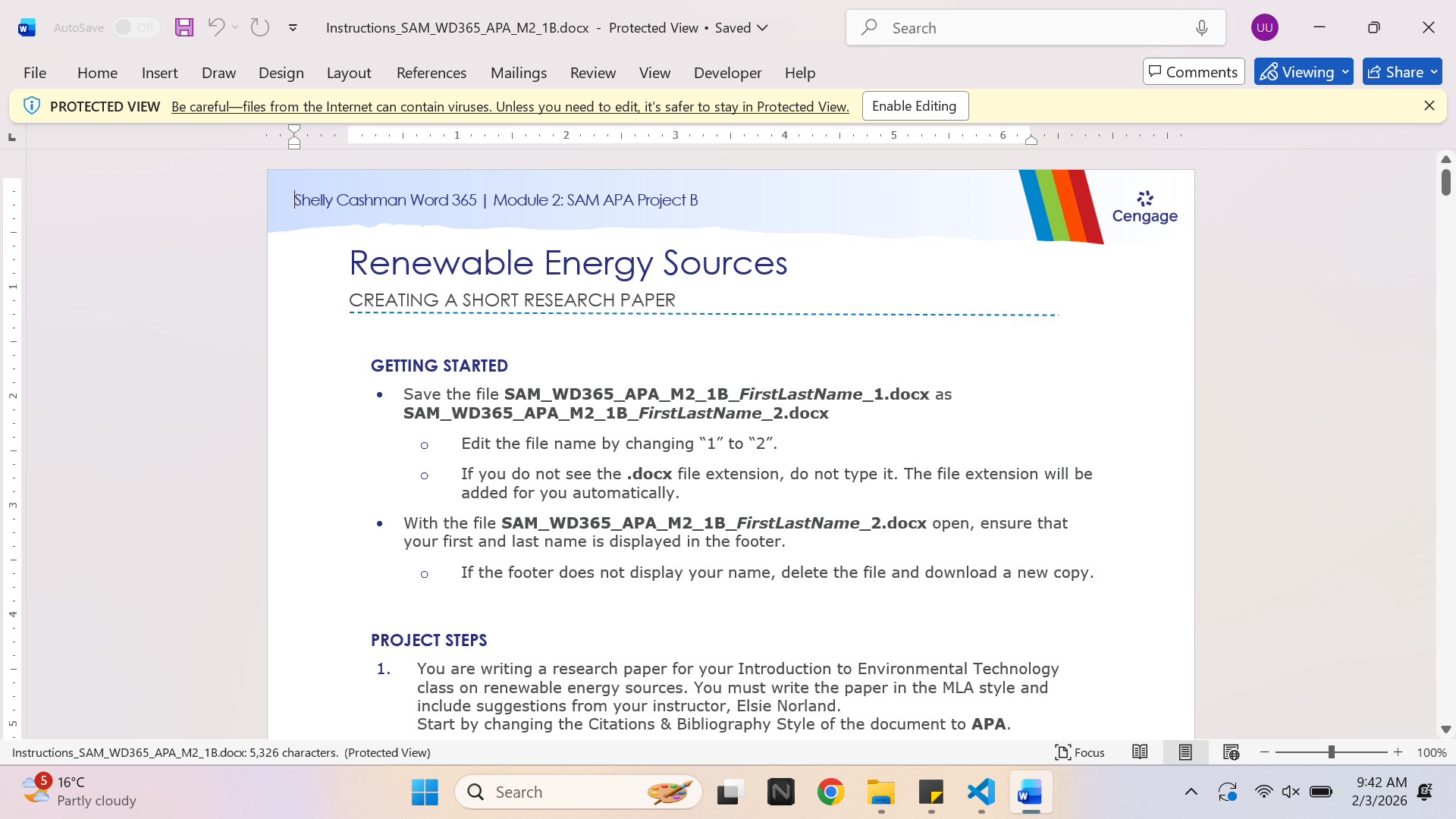Open the Mailings ribbon tab
The width and height of the screenshot is (1456, 819).
(x=519, y=73)
